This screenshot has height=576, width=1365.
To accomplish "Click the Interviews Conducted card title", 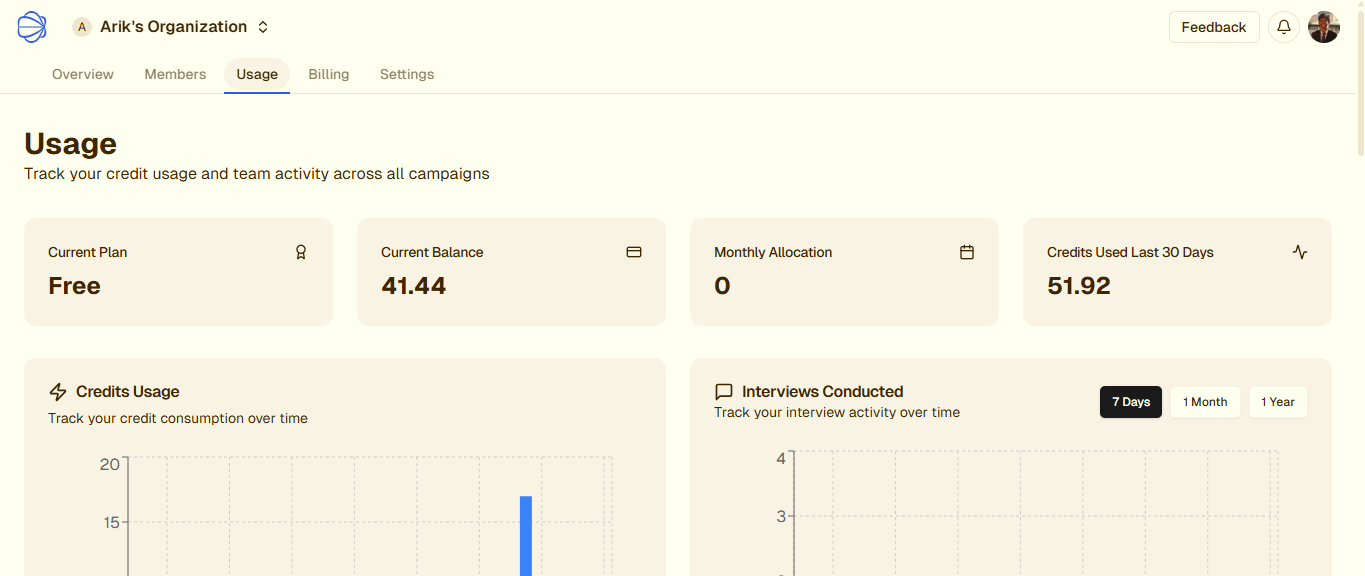I will click(x=823, y=392).
